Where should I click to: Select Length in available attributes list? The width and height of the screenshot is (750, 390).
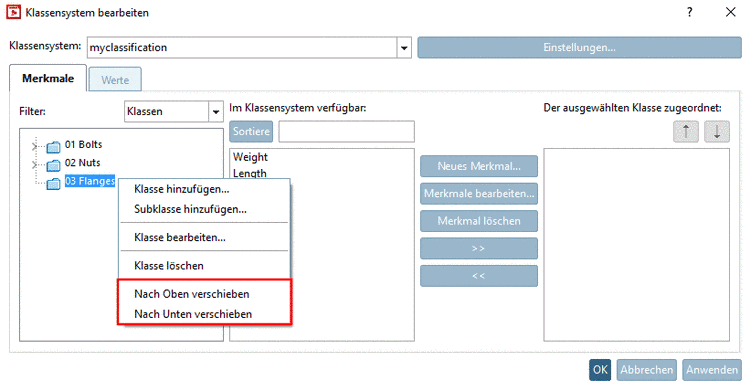(250, 173)
